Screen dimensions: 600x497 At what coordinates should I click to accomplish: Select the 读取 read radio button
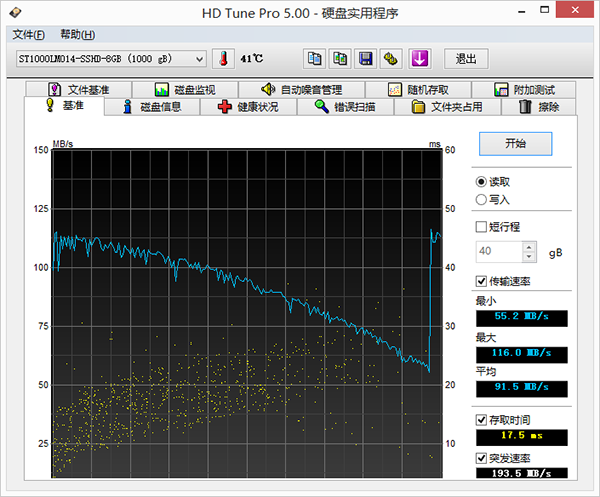(x=481, y=182)
